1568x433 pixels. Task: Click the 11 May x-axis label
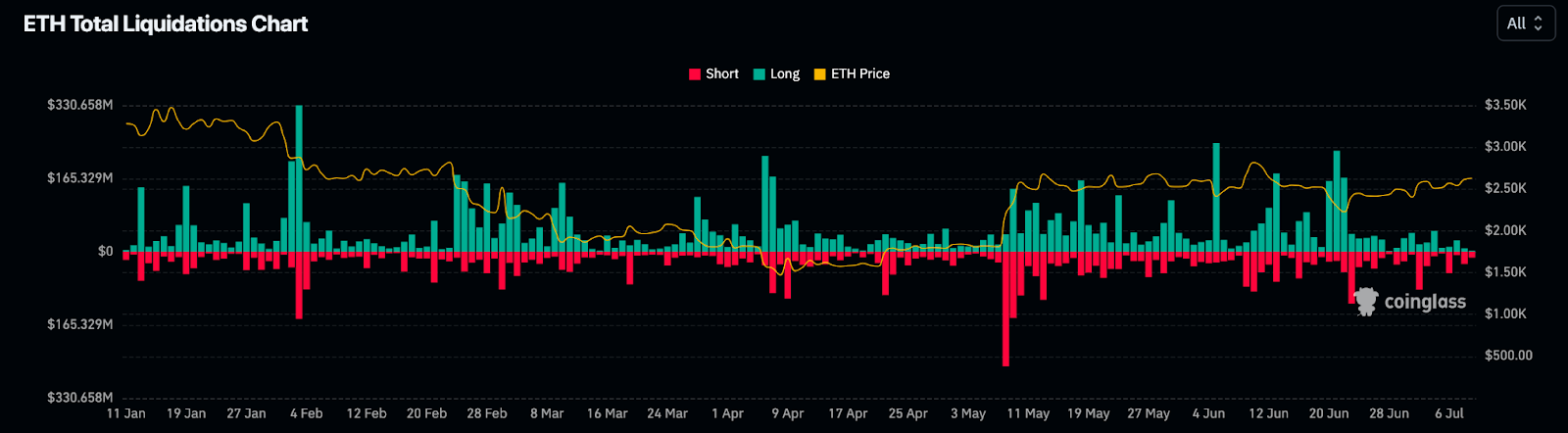[x=1028, y=413]
